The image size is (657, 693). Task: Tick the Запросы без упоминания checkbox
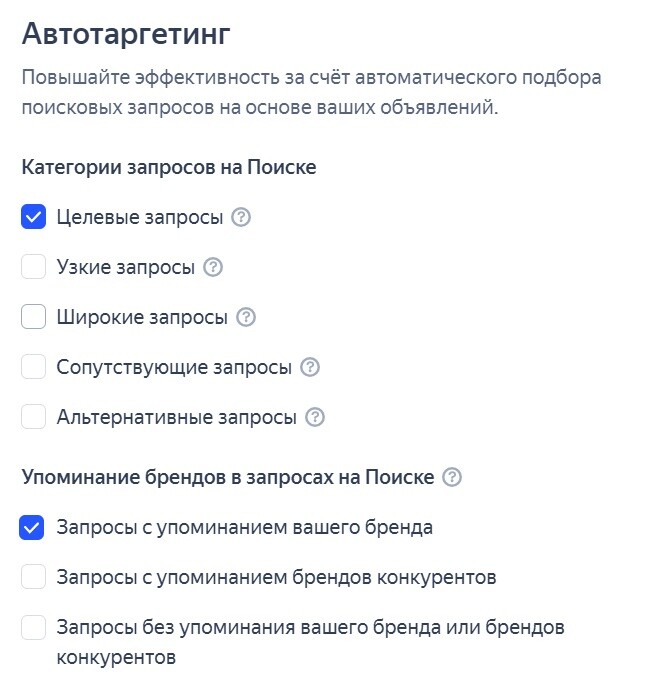pos(34,627)
